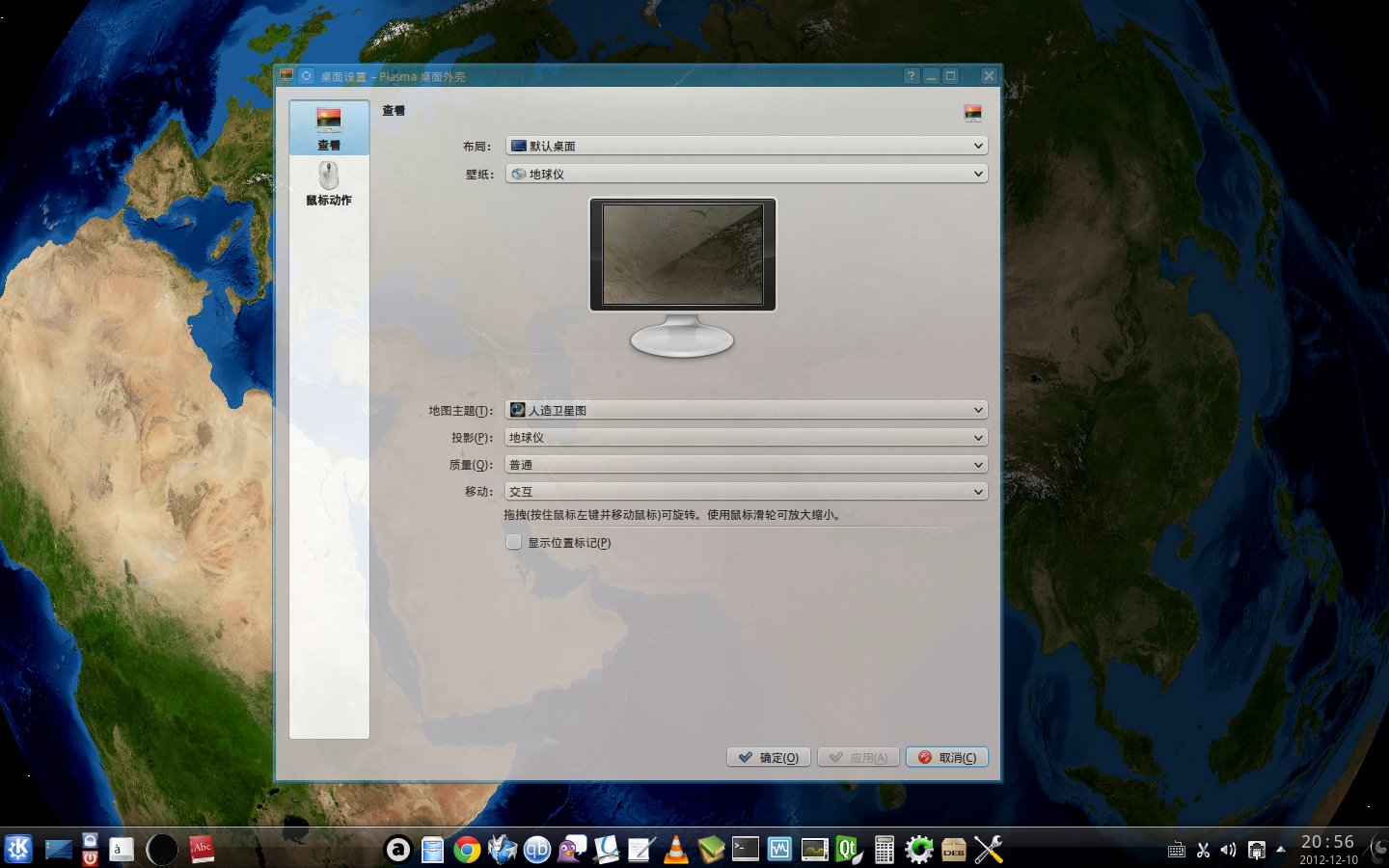Viewport: 1389px width, 868px height.
Task: Launch the blue bird Thunderbird-style mail icon
Action: [x=502, y=849]
